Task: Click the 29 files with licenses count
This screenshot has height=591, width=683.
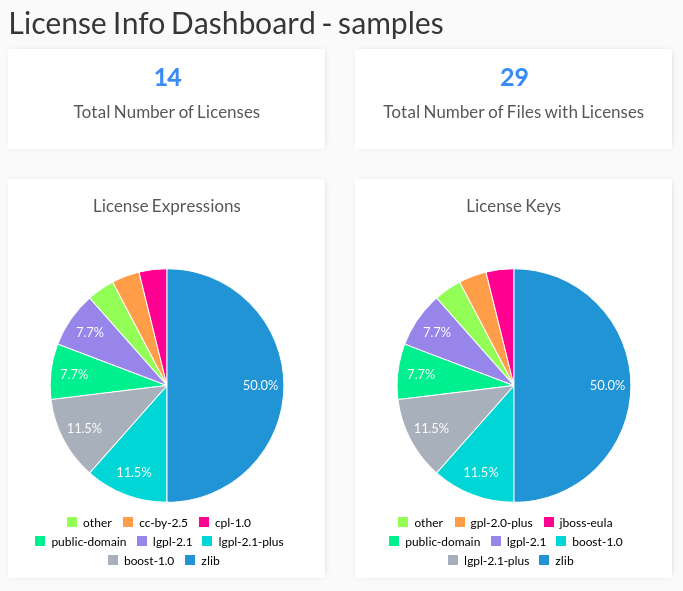Action: [514, 78]
